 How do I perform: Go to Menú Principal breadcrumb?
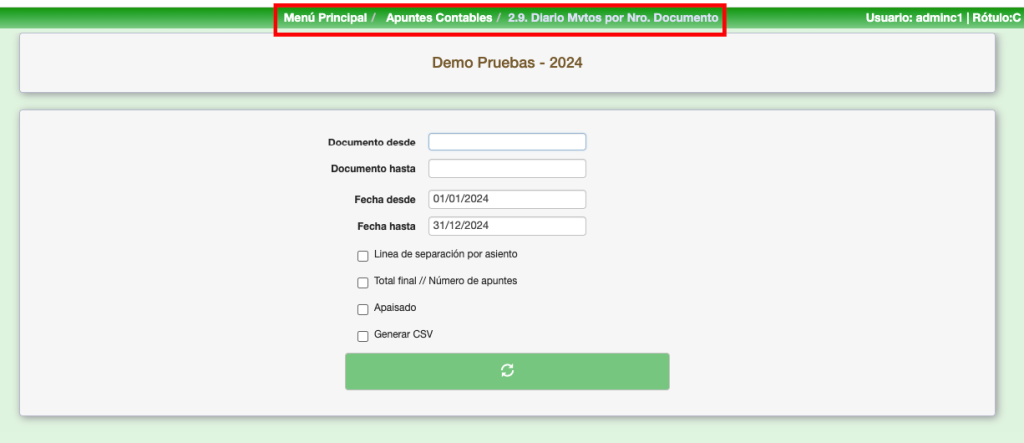[325, 19]
